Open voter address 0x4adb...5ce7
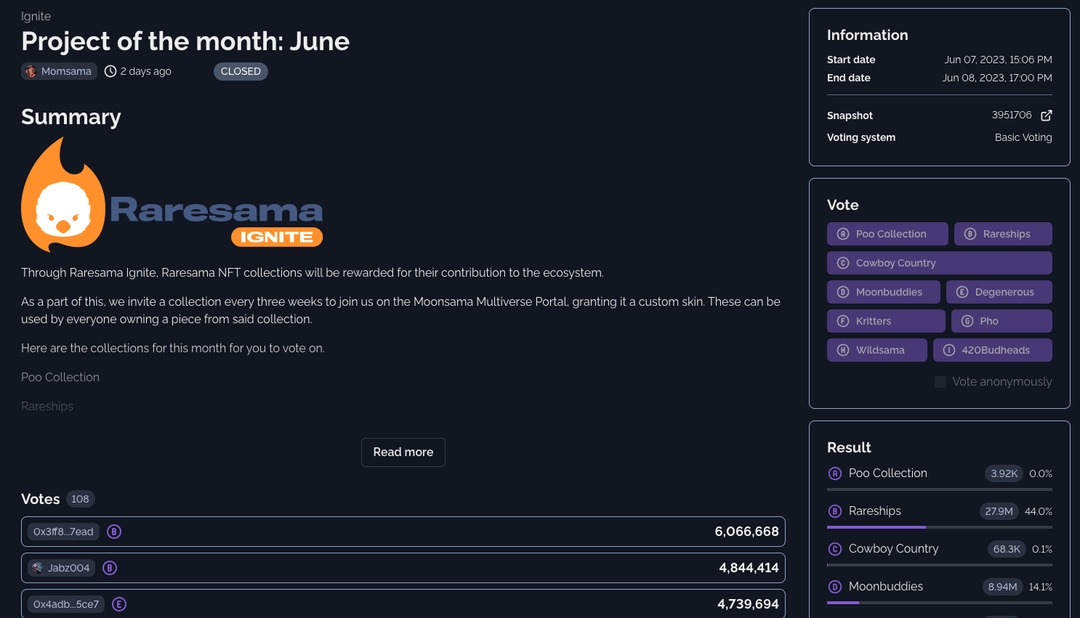 [x=66, y=604]
